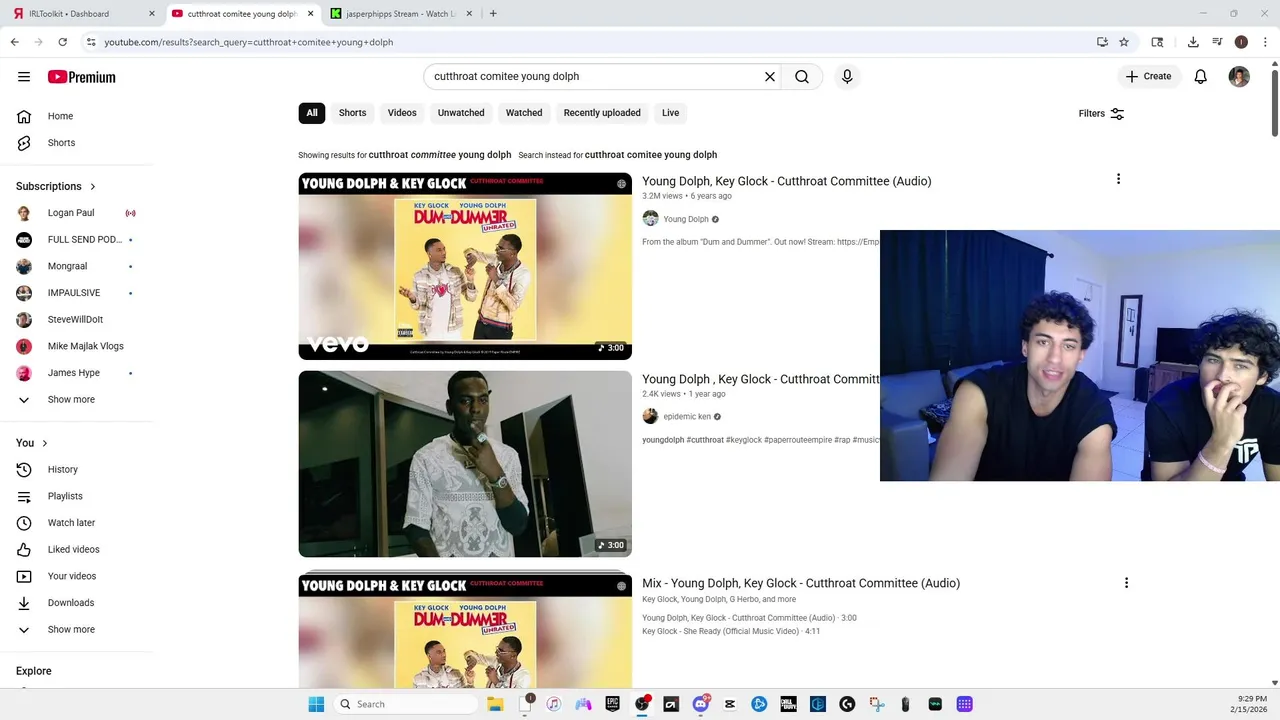Select the Live filter chip
Screen dimensions: 1280x720
click(670, 113)
